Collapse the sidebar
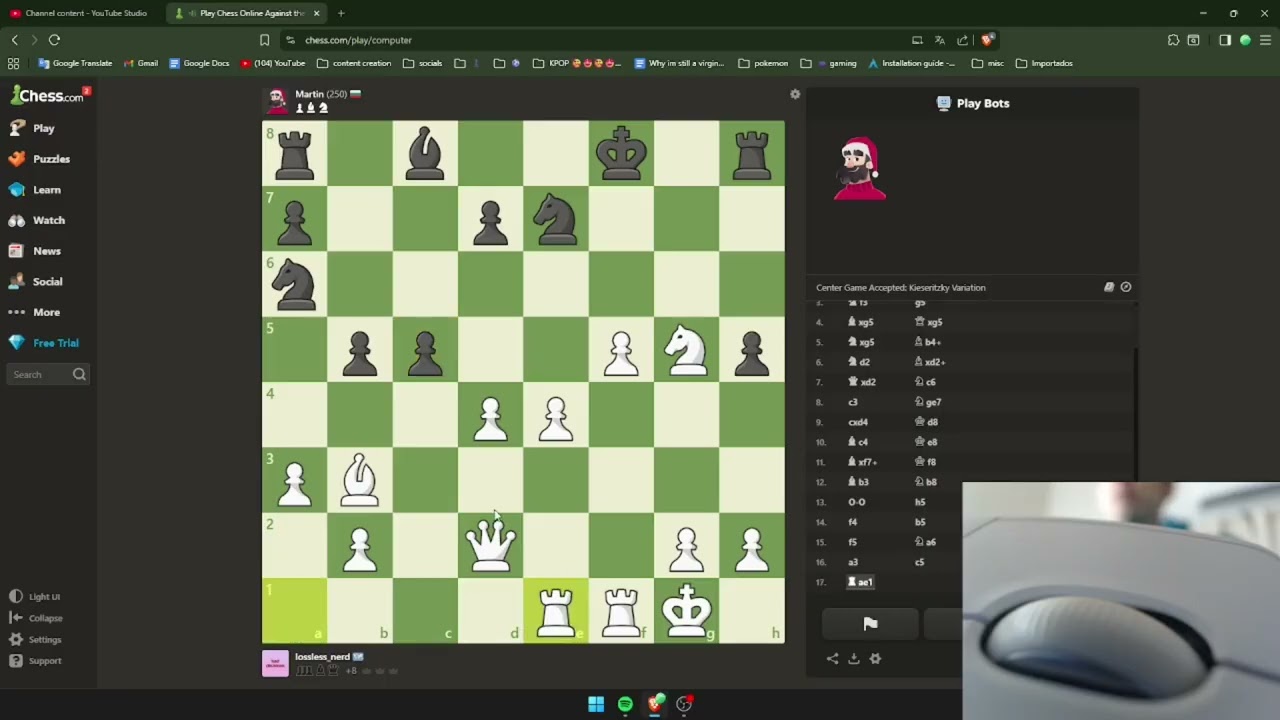 [36, 618]
